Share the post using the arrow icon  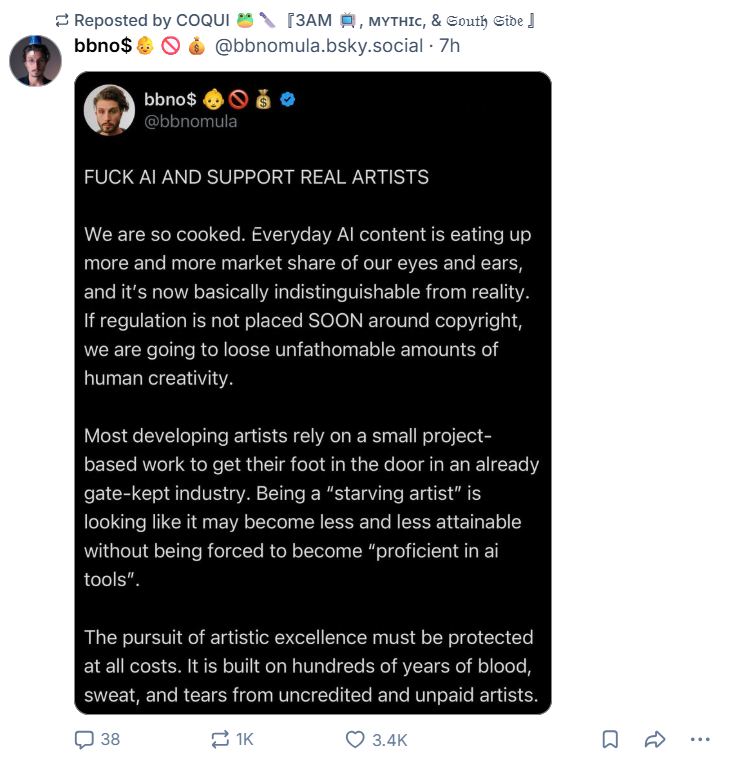[x=655, y=740]
